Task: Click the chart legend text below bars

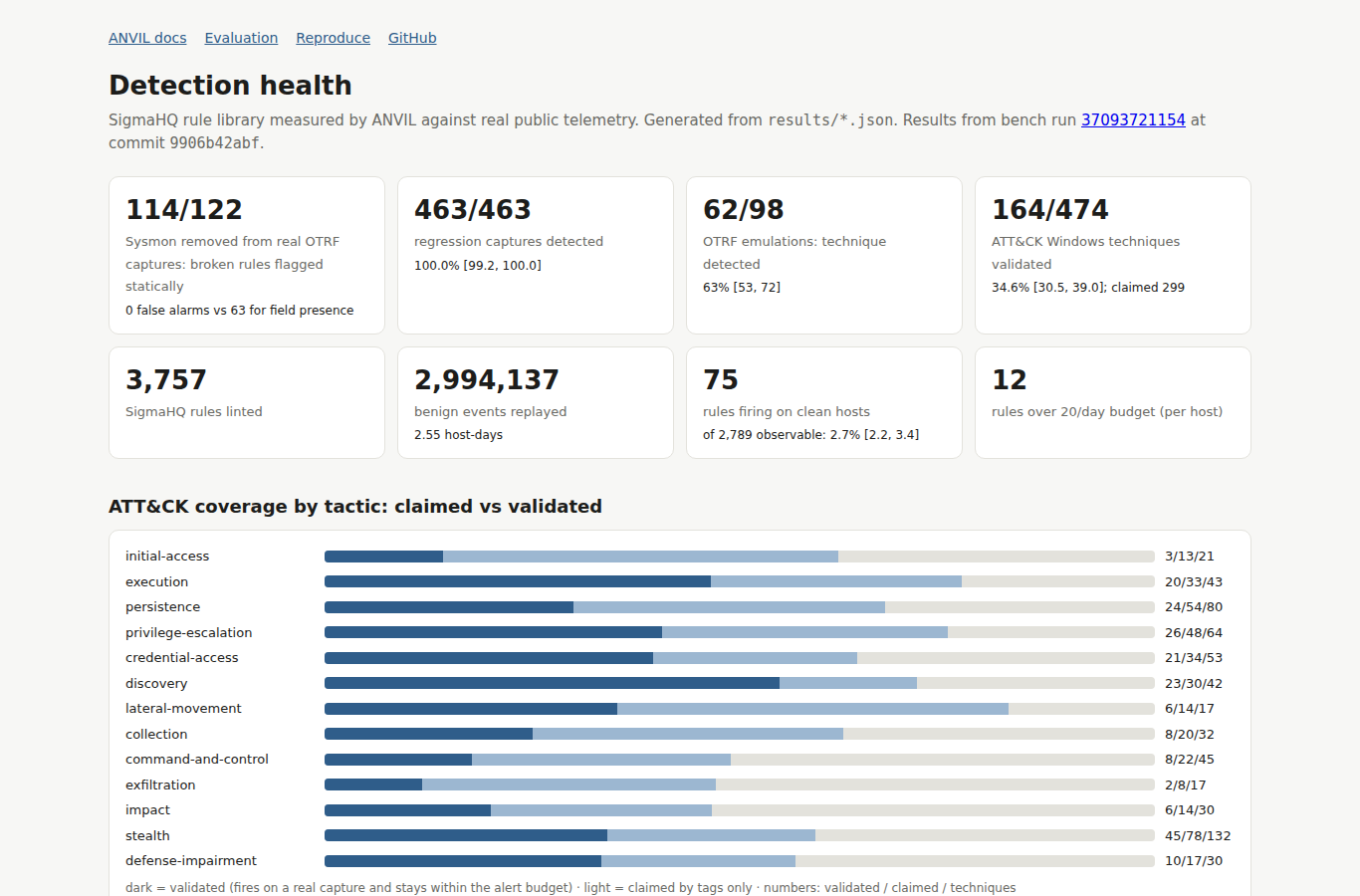Action: (x=570, y=887)
